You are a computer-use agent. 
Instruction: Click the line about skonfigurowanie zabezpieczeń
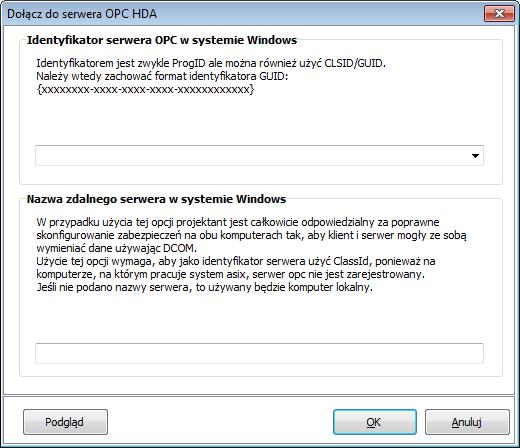coord(251,235)
